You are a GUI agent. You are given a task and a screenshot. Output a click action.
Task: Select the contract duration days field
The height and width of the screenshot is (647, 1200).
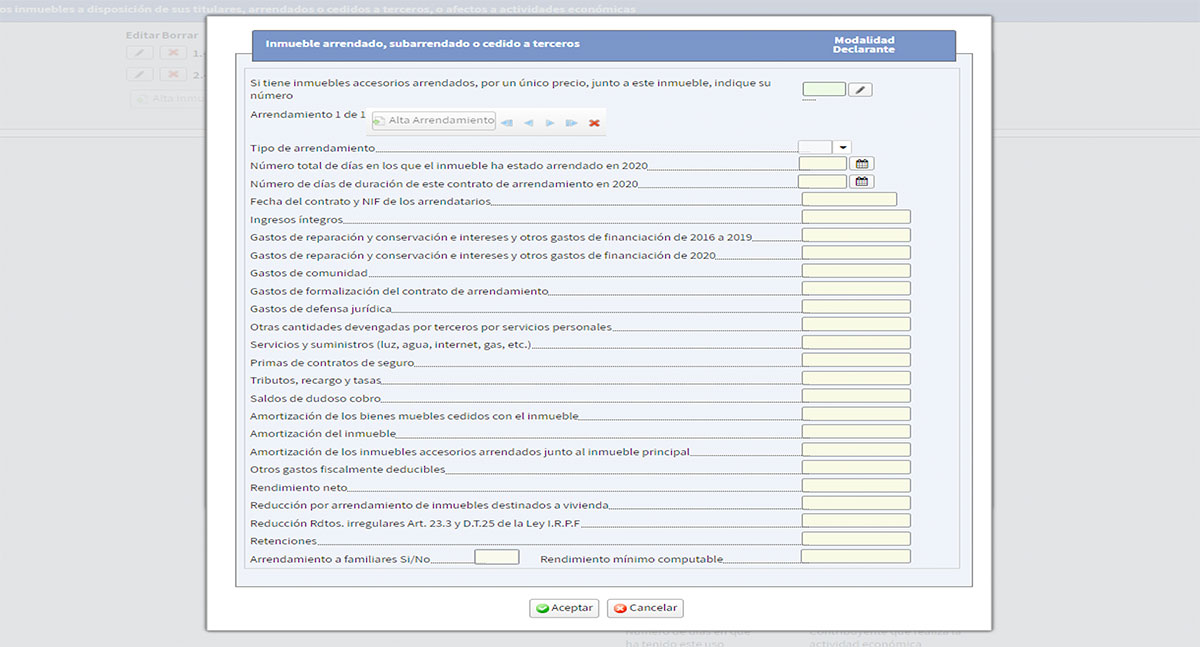(823, 182)
